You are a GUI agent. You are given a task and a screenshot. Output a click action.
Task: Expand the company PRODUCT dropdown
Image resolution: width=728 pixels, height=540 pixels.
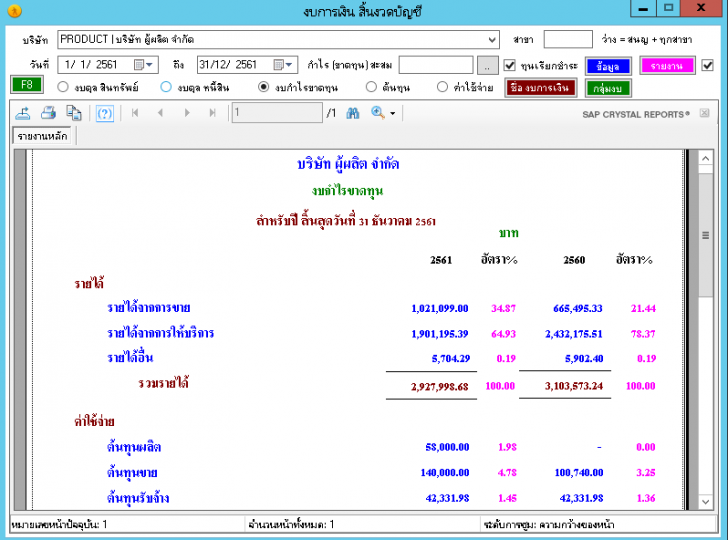pyautogui.click(x=492, y=39)
